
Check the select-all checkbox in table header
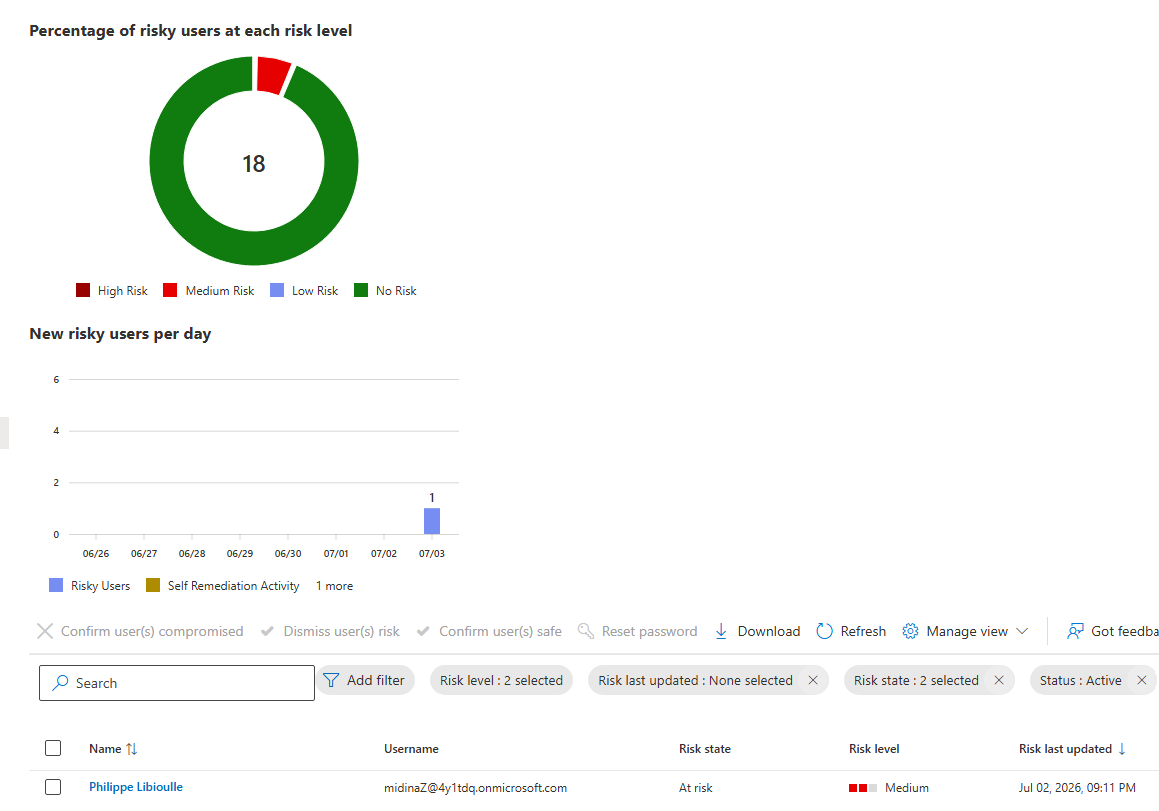pos(53,748)
